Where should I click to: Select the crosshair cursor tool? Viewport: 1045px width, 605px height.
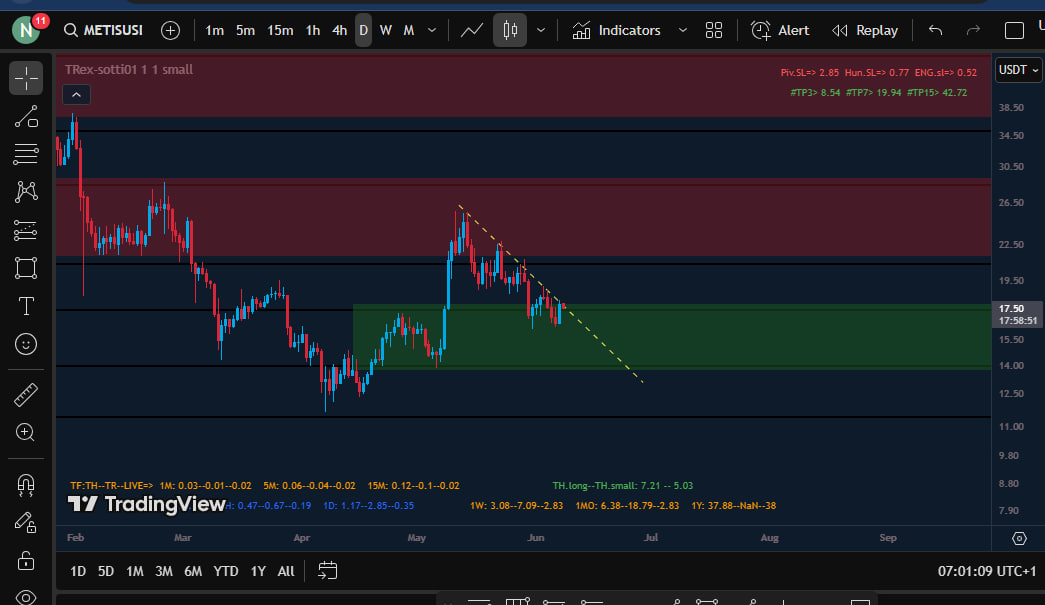click(x=26, y=78)
